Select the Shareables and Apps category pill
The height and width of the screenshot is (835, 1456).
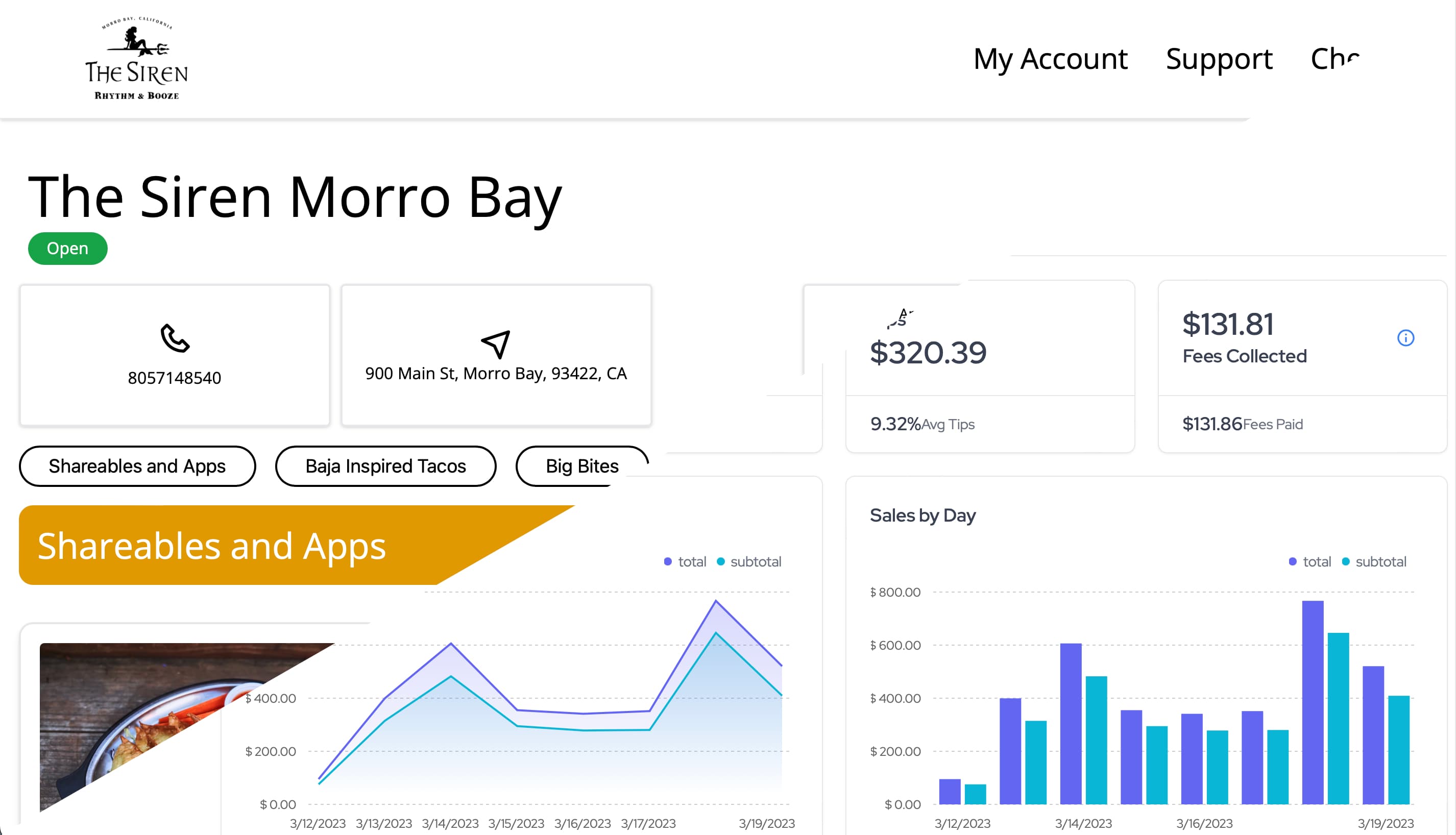pos(137,466)
